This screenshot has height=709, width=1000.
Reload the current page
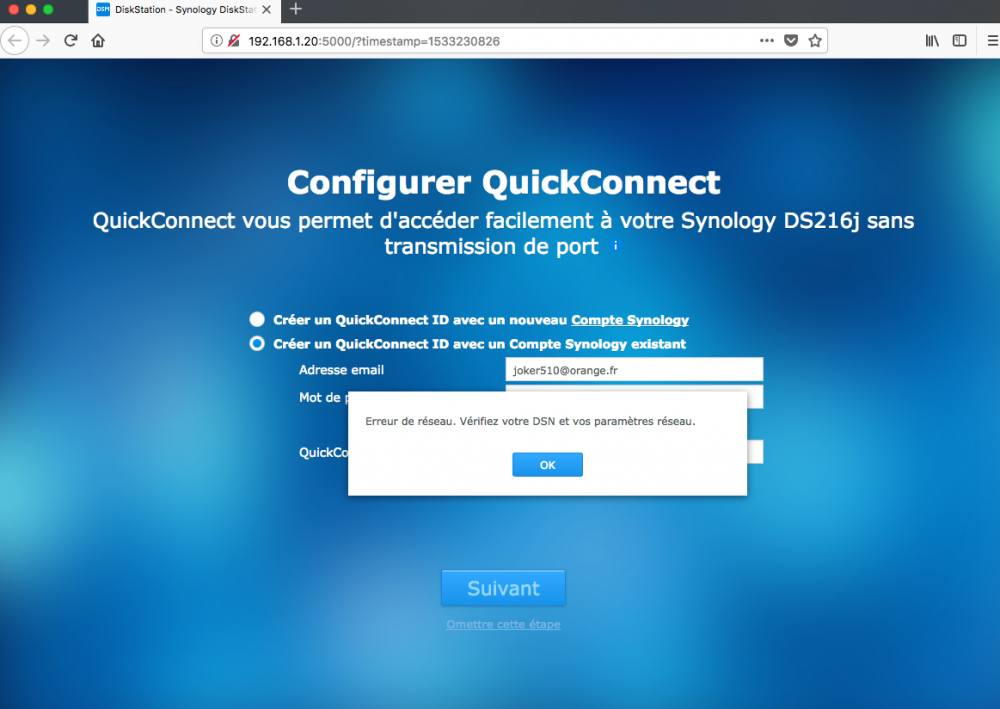71,41
